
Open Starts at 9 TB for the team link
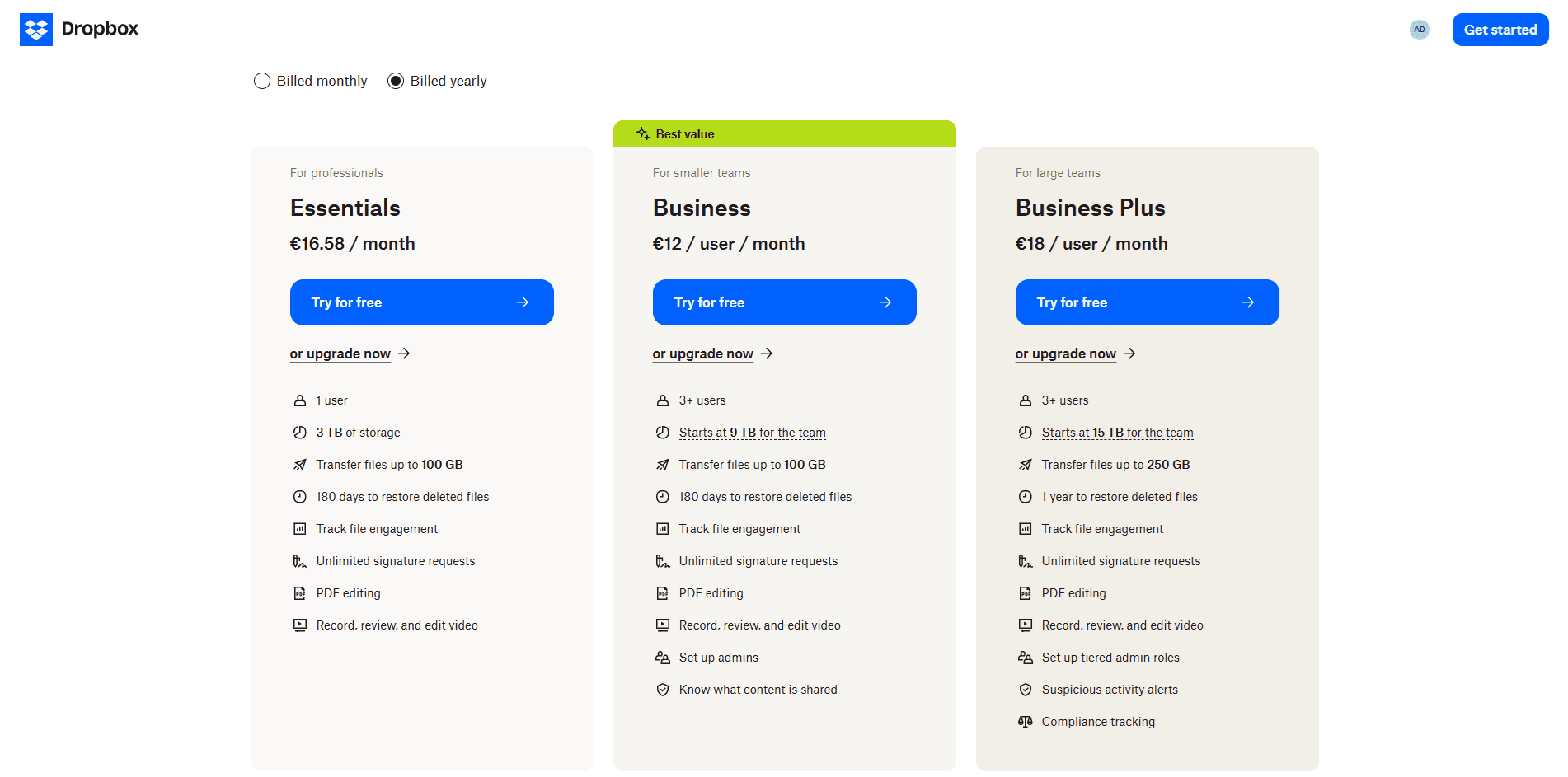[751, 432]
